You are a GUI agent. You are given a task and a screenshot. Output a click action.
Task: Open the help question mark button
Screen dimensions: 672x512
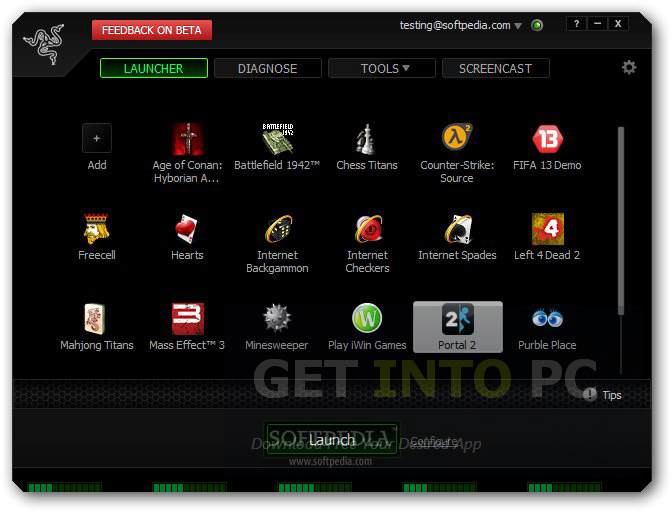click(x=576, y=24)
